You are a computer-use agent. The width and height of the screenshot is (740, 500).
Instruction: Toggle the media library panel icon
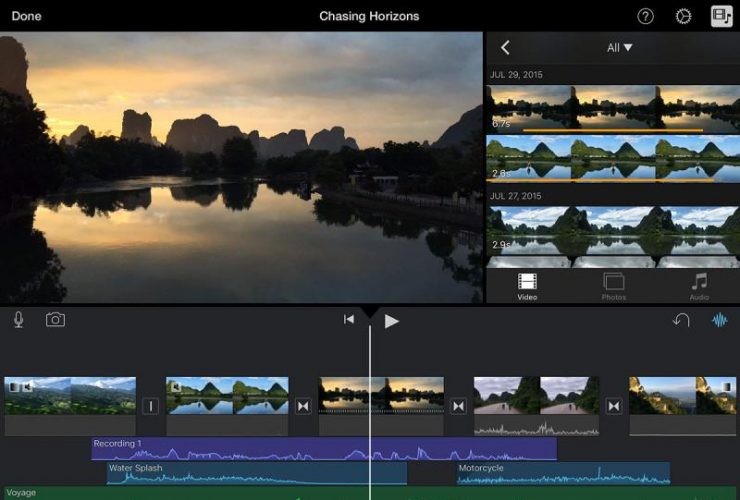721,16
